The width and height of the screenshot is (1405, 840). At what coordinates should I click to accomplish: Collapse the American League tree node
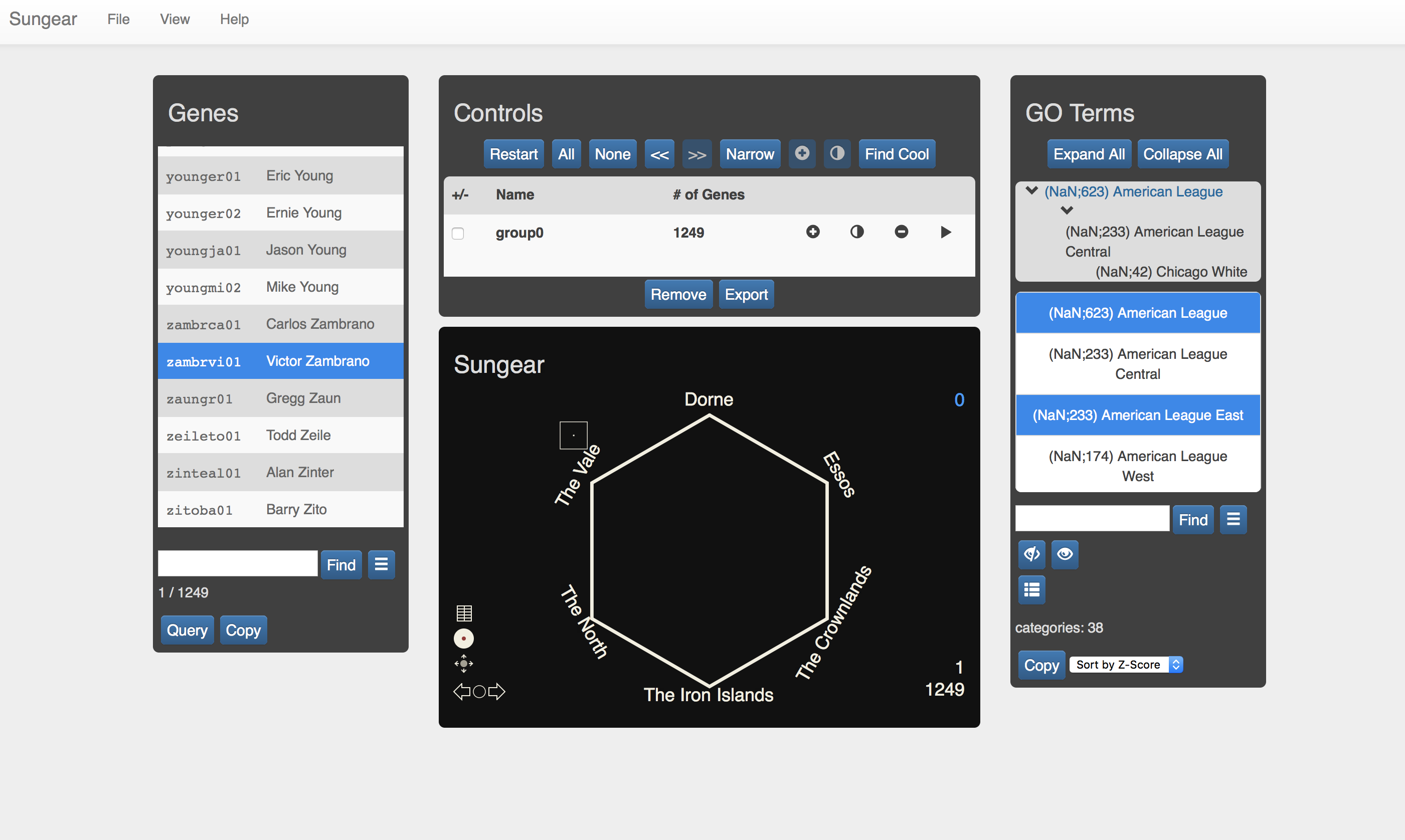1031,191
